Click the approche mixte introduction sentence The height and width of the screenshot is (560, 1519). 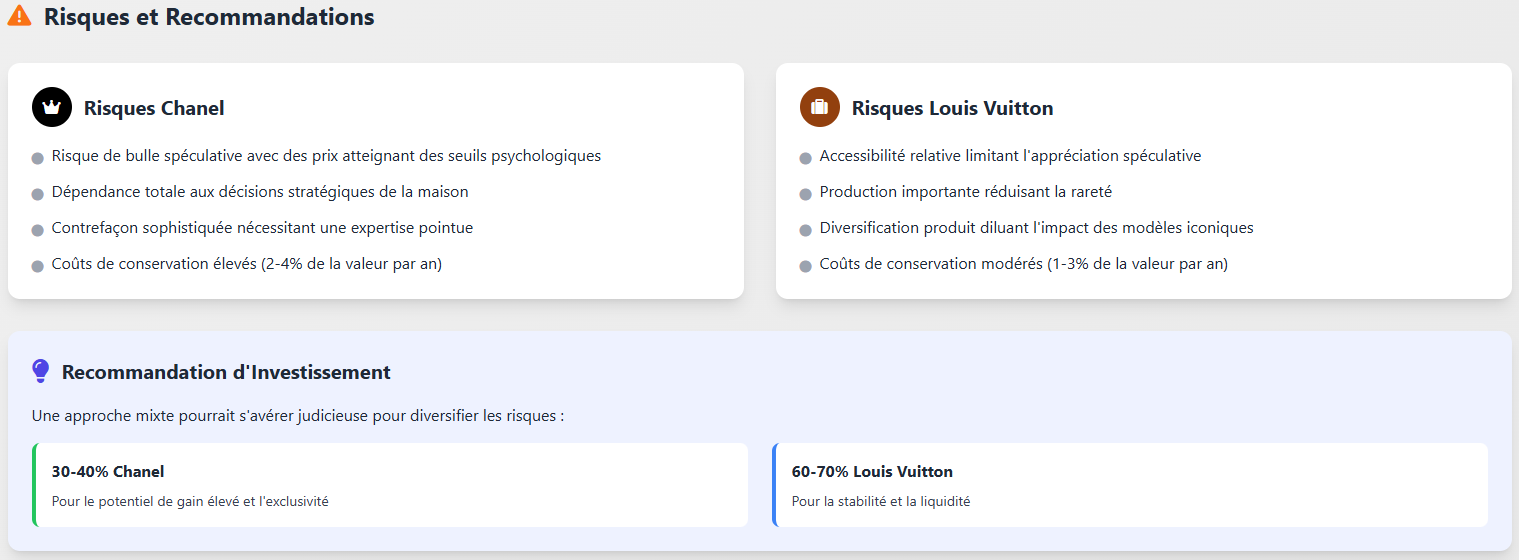(x=298, y=415)
